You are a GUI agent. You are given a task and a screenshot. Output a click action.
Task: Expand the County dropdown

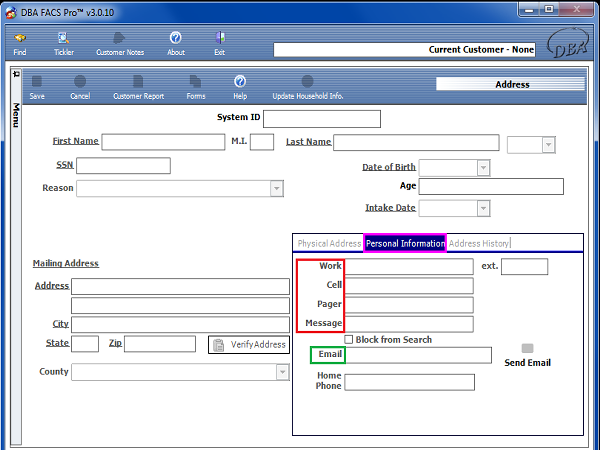pos(282,372)
